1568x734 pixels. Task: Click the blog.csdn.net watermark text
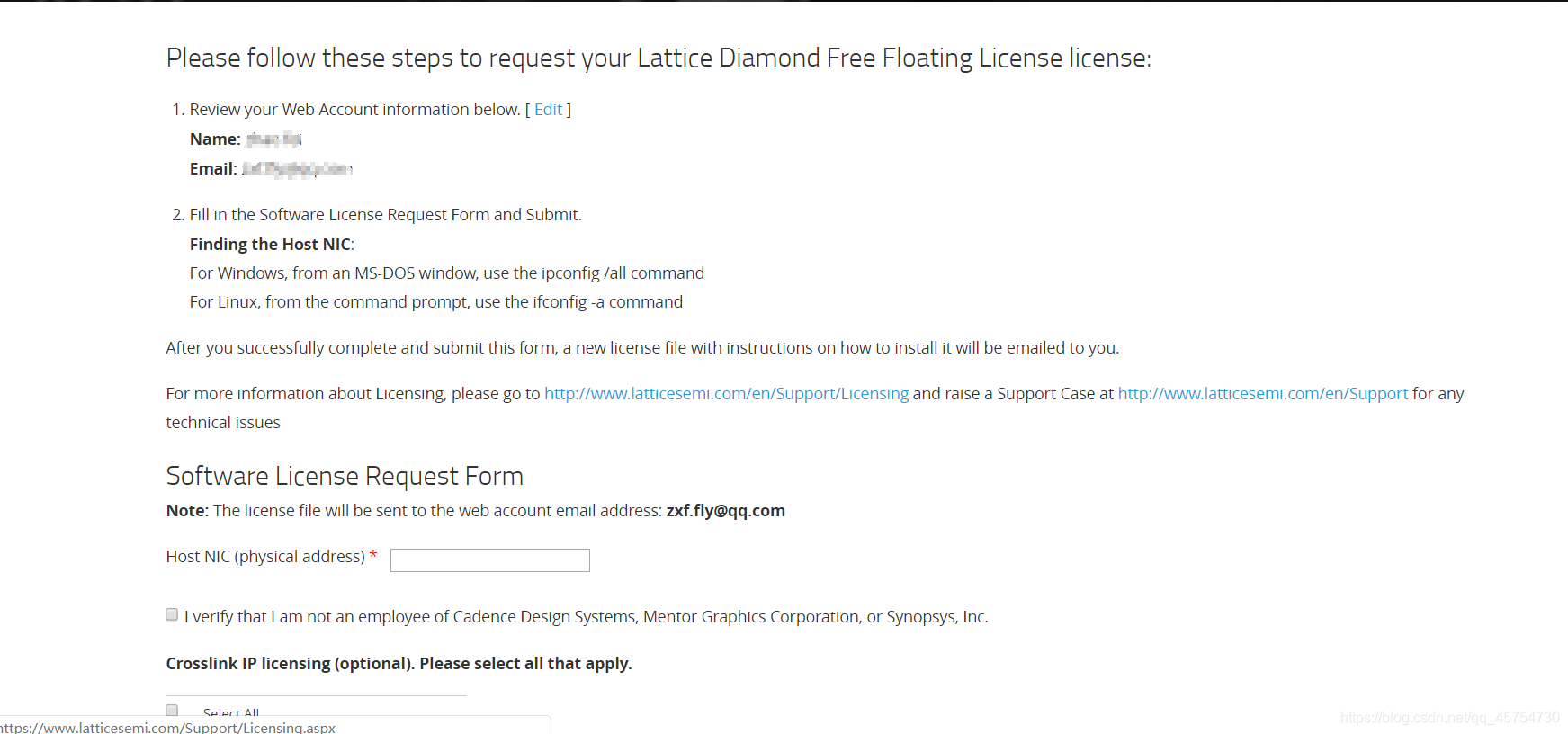[x=1449, y=718]
